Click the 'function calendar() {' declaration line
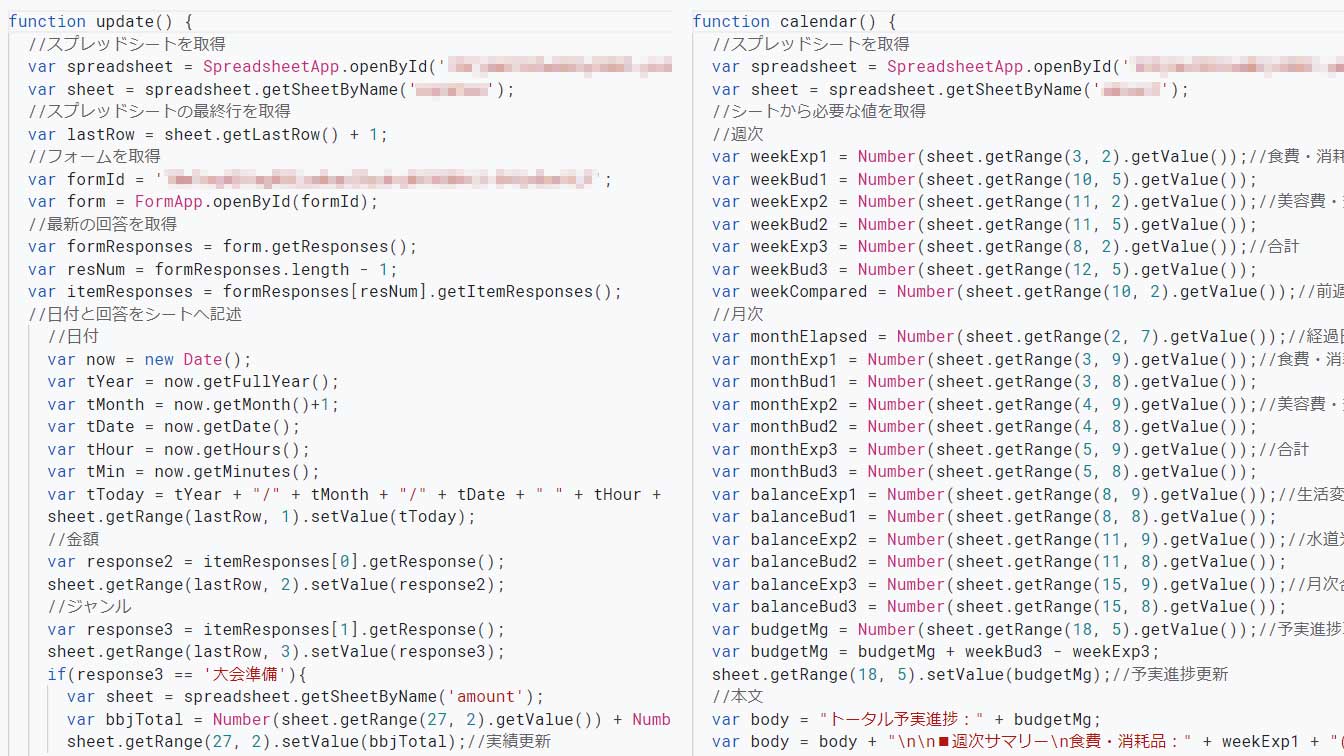This screenshot has width=1344, height=756. tap(794, 21)
